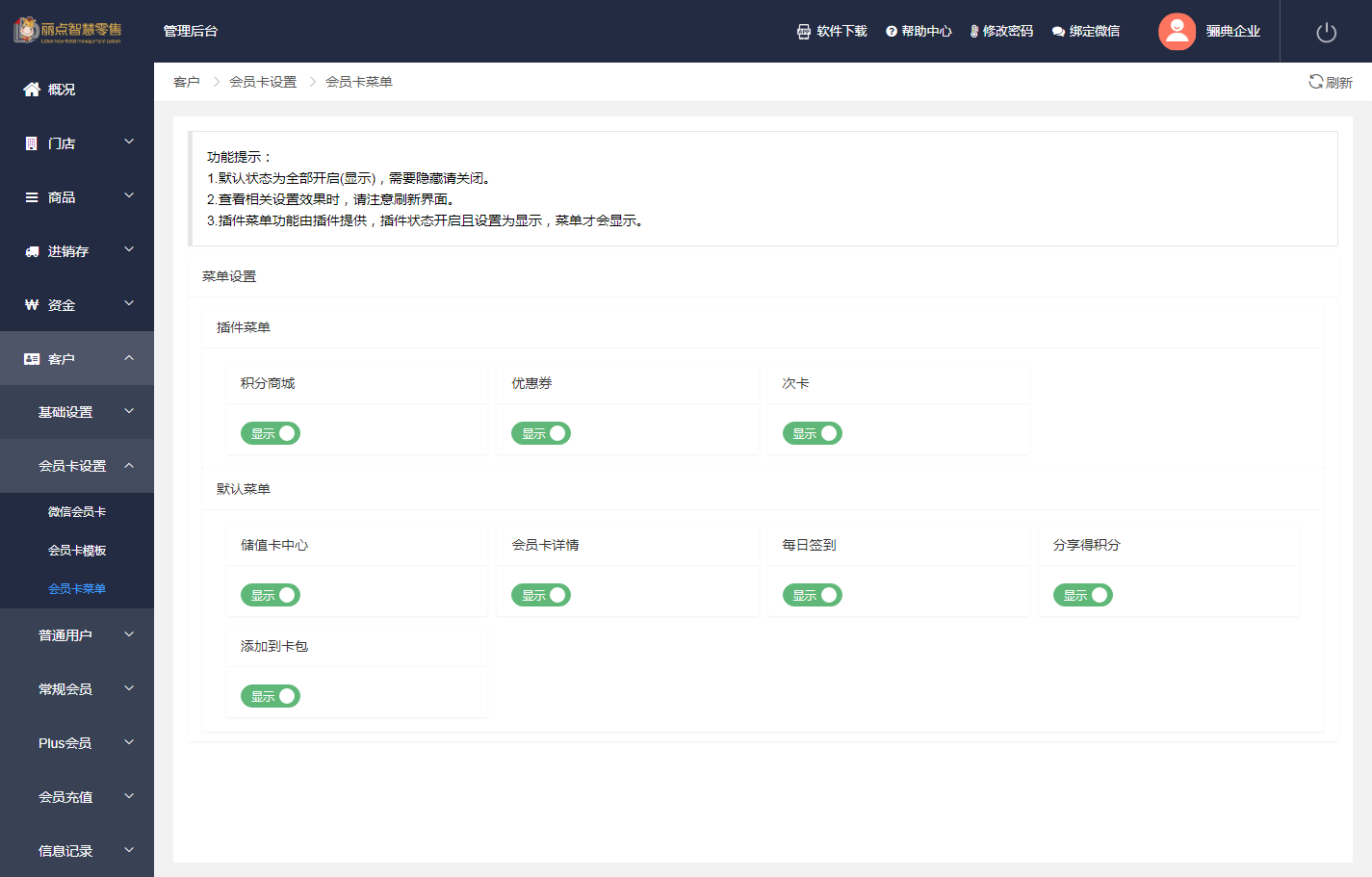Click the 默认菜单 group heading
Screen dimensions: 1372x877
244,489
